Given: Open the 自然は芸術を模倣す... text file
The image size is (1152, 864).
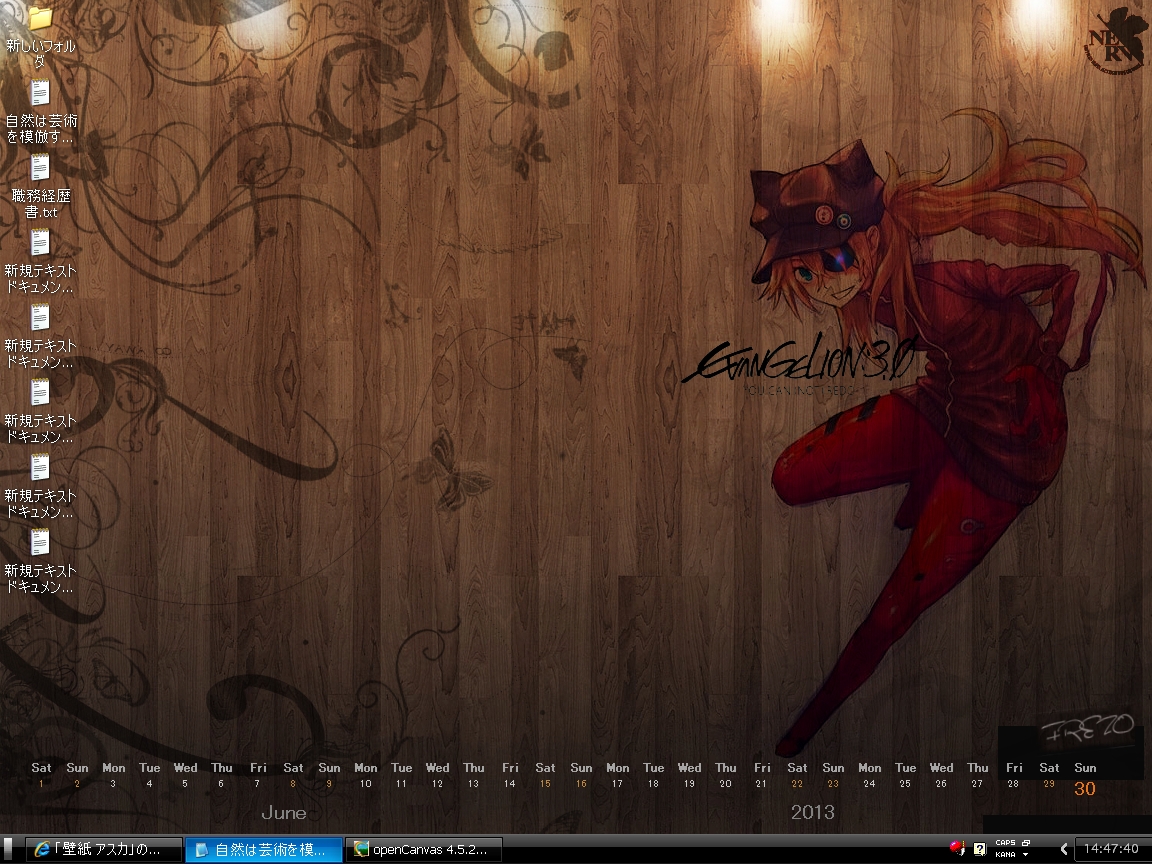Looking at the screenshot, I should (40, 94).
